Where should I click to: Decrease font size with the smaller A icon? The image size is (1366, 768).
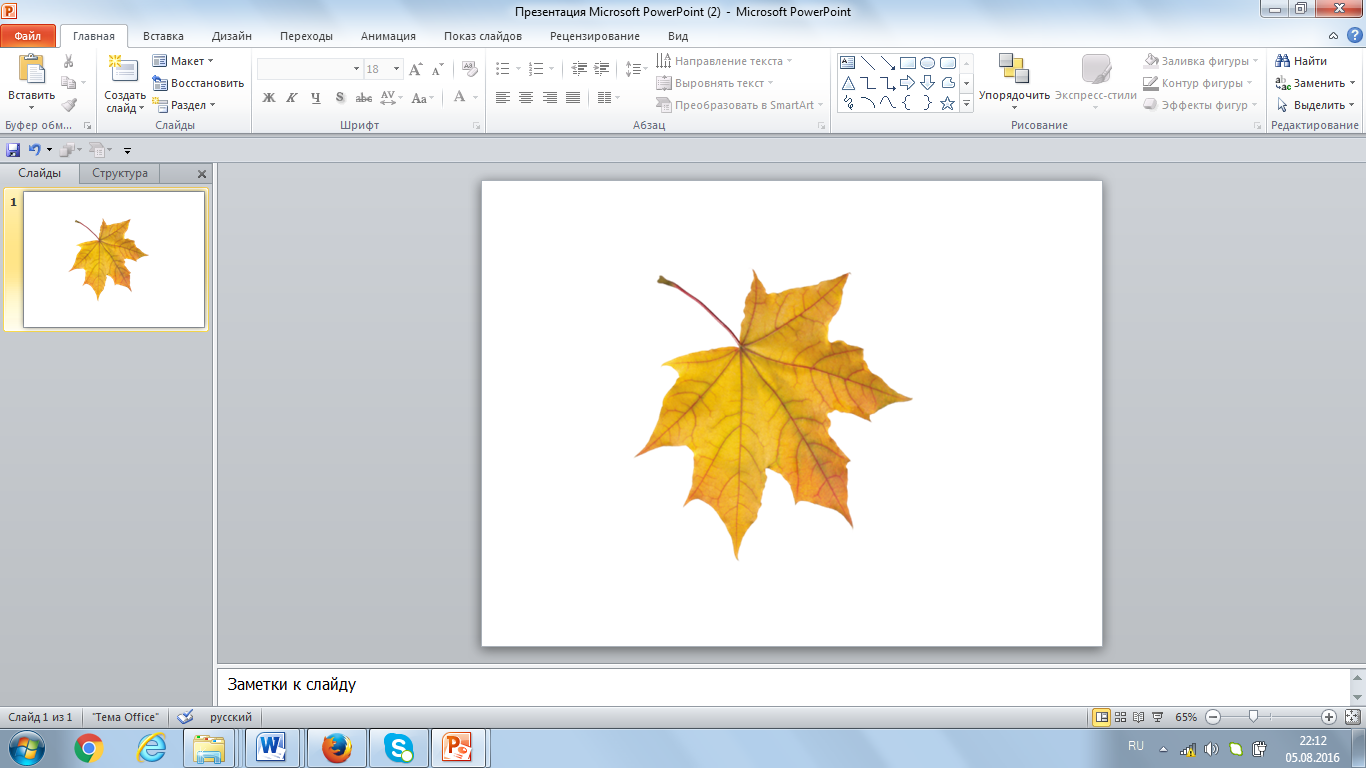[x=438, y=69]
